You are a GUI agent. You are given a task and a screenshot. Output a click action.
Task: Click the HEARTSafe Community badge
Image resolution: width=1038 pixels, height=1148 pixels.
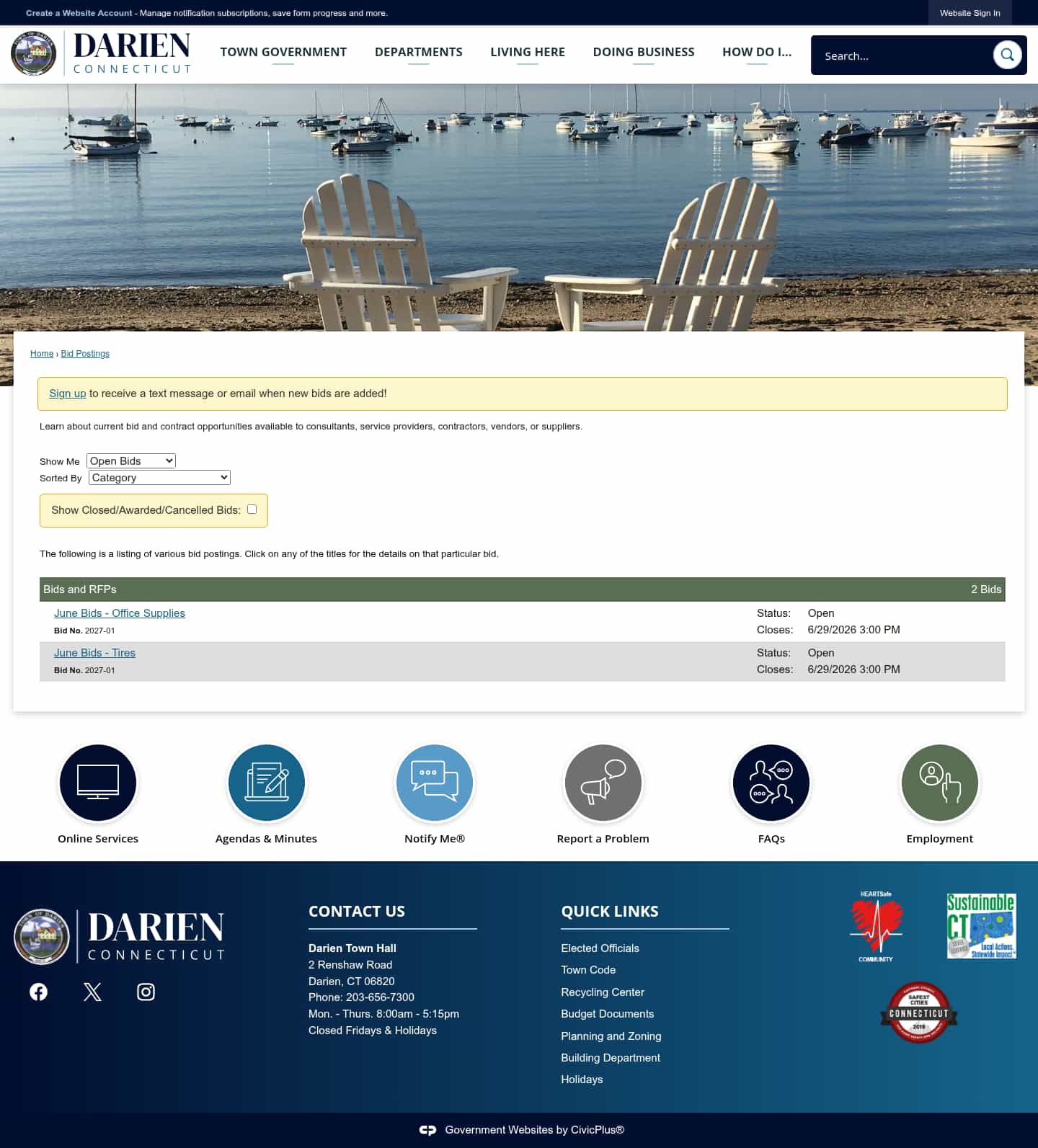(x=876, y=927)
